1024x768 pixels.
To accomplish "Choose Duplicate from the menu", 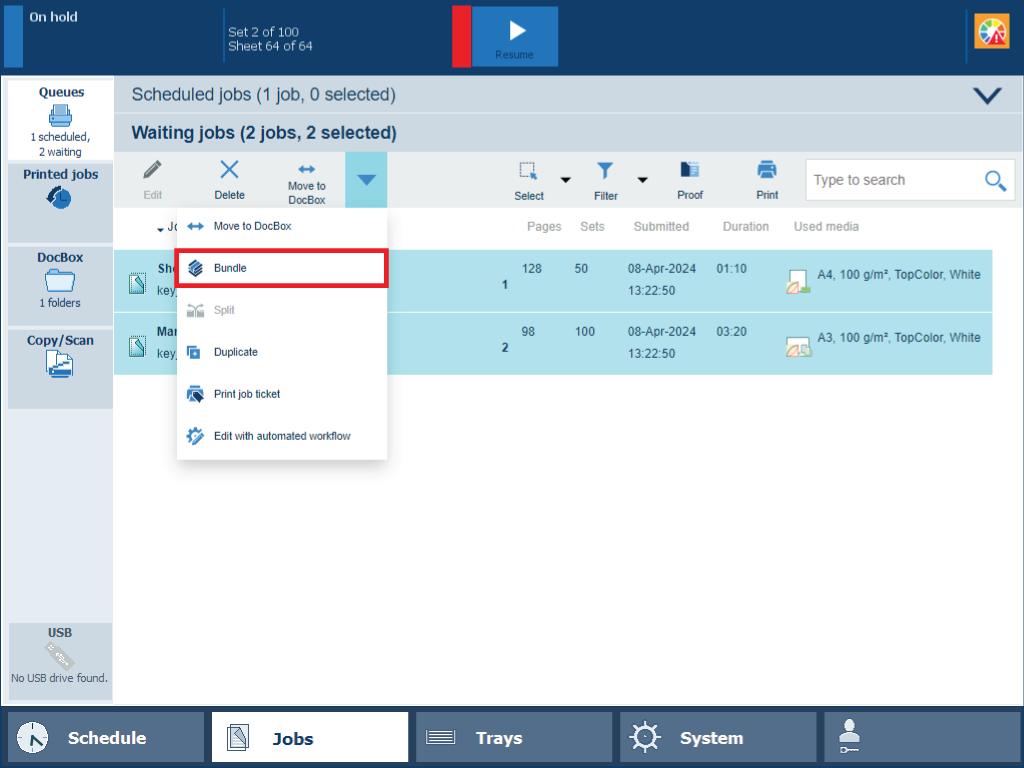I will point(281,352).
